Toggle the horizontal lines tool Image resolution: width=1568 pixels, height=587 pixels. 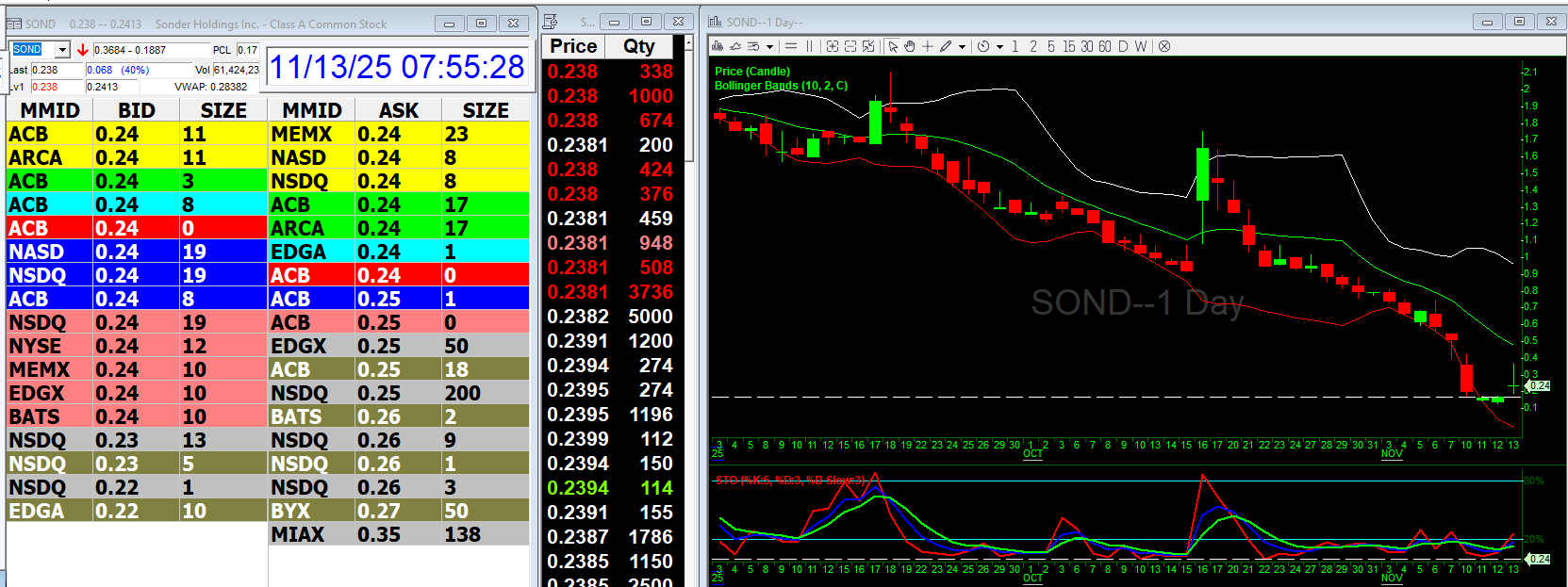pos(791,46)
